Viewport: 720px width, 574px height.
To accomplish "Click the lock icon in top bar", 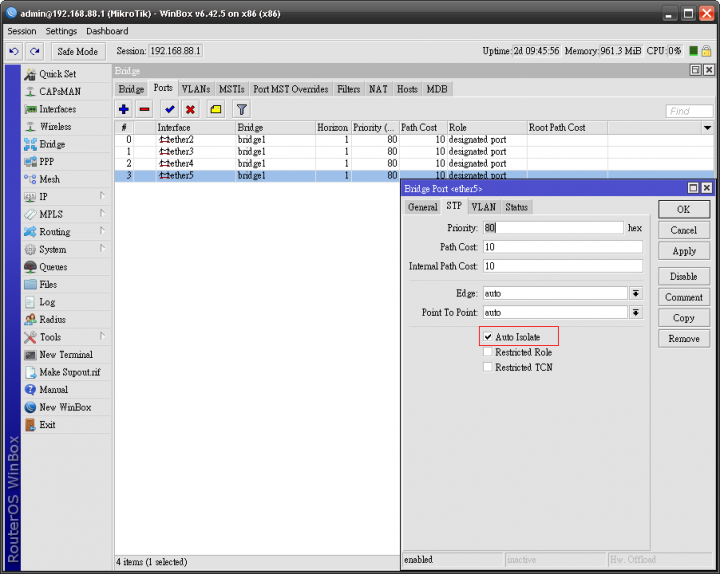I will pyautogui.click(x=706, y=51).
